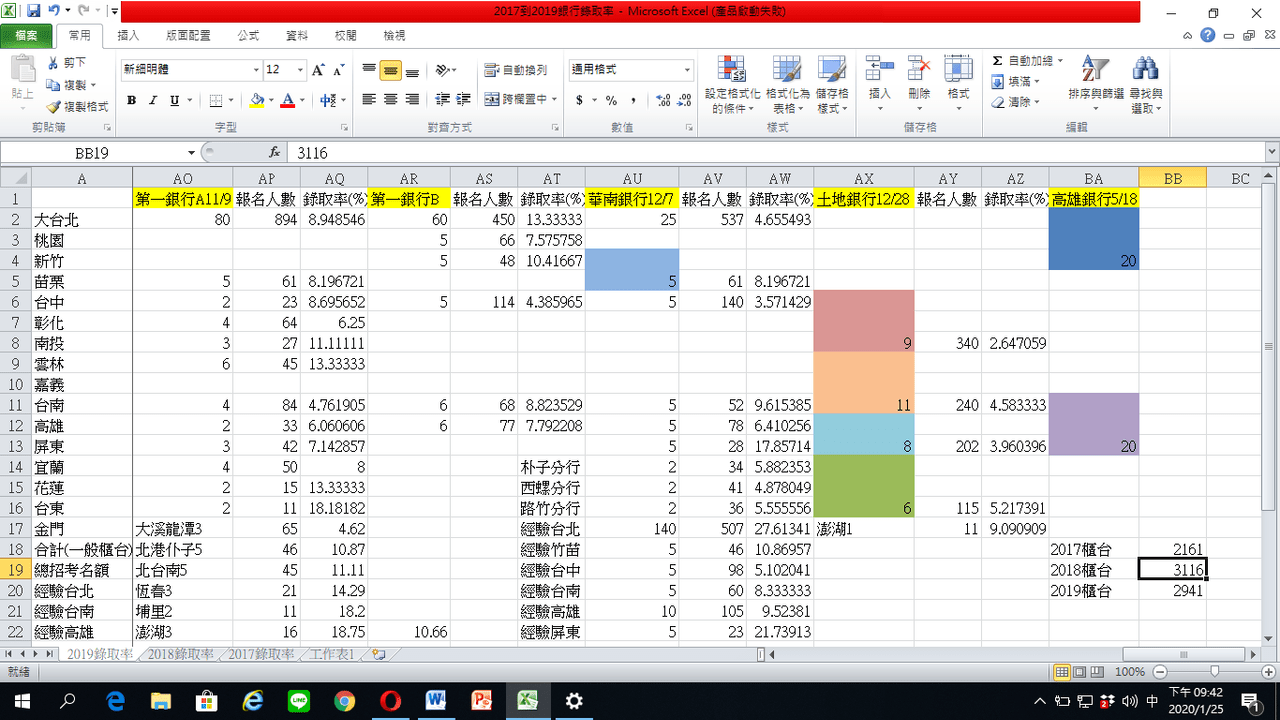Switch to the Formulas (公式) tab

[248, 35]
